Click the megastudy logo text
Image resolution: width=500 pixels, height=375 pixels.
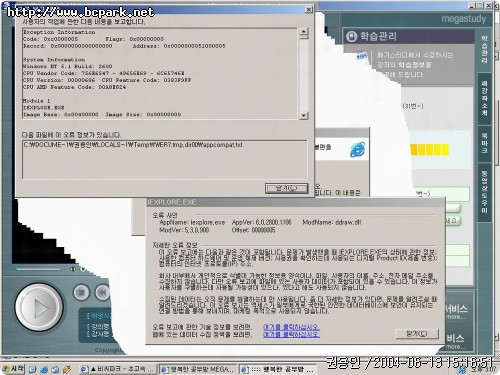(464, 19)
